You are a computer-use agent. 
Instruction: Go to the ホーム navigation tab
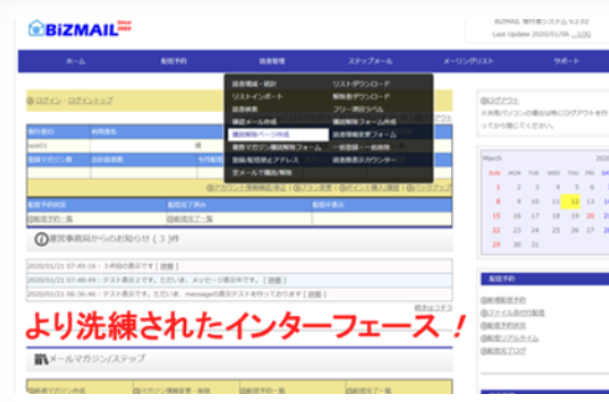(75, 62)
